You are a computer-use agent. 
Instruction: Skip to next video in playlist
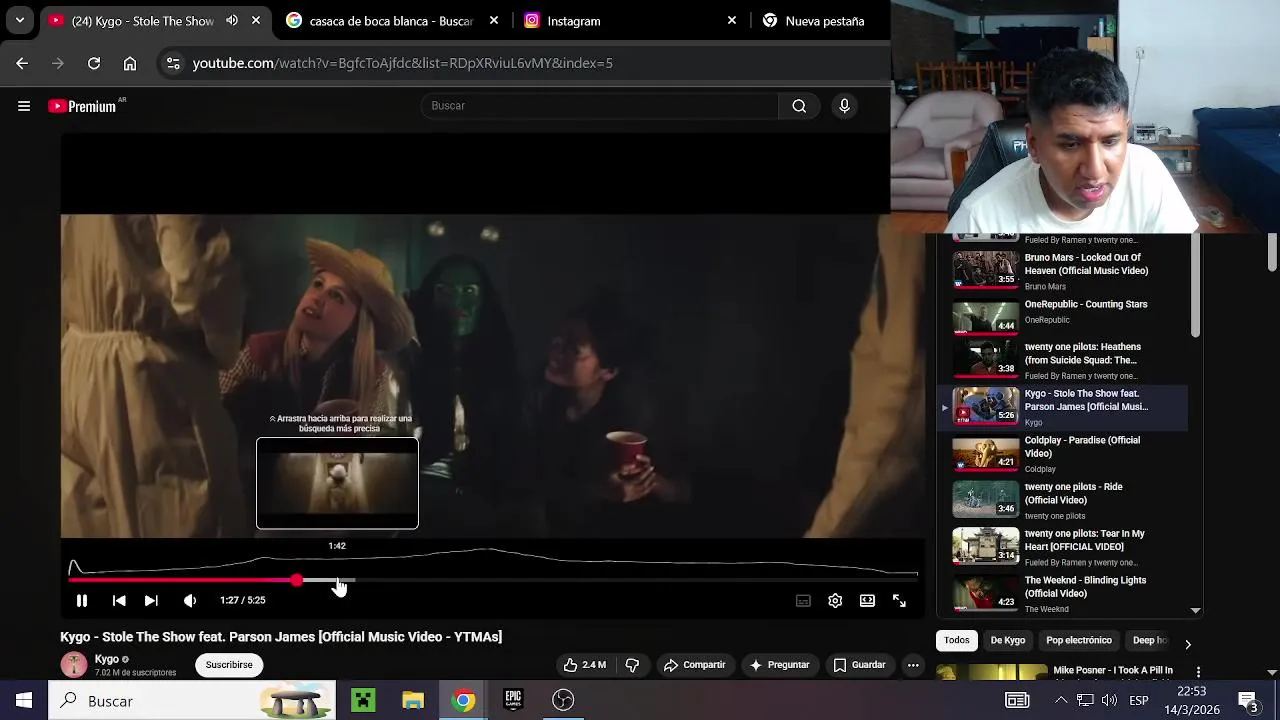coord(151,600)
